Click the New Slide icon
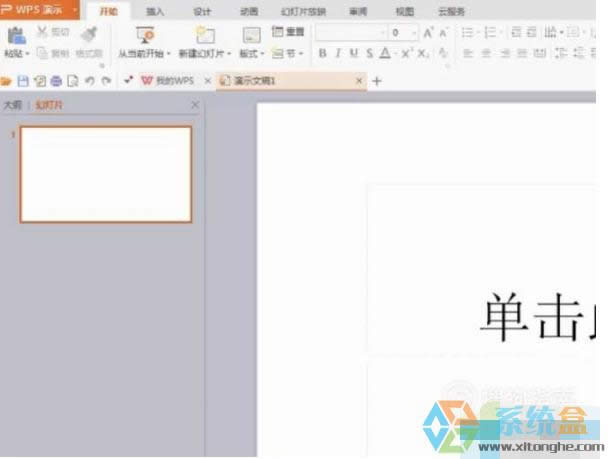This screenshot has height=459, width=615. pos(205,35)
